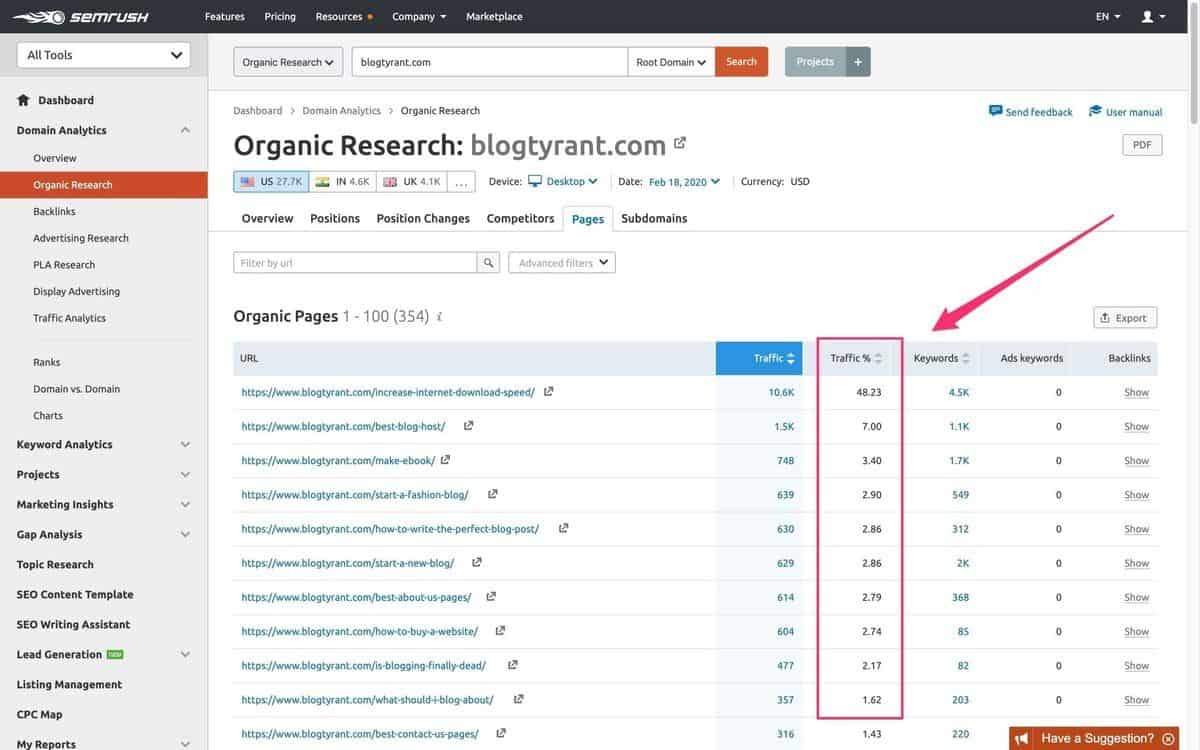
Task: Switch to the Overview tab
Action: pyautogui.click(x=267, y=218)
